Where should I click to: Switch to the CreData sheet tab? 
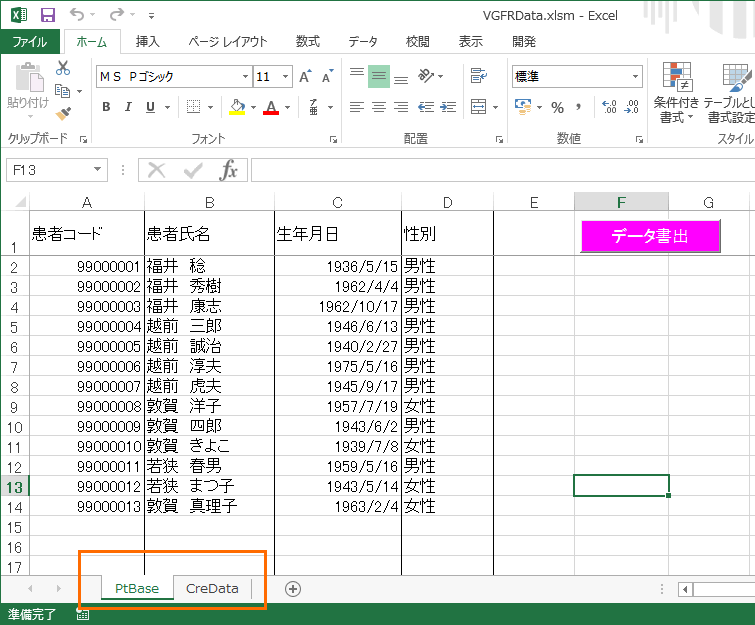[x=212, y=589]
